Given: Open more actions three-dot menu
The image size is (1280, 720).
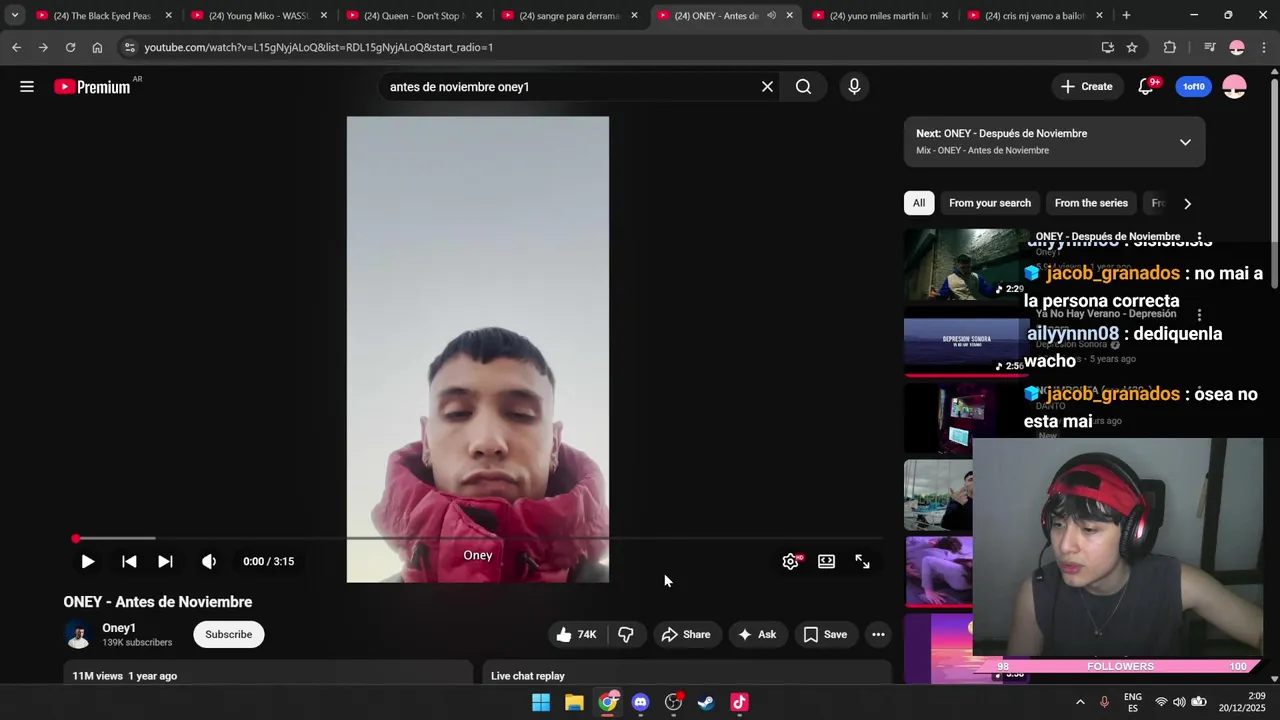Looking at the screenshot, I should 878,635.
